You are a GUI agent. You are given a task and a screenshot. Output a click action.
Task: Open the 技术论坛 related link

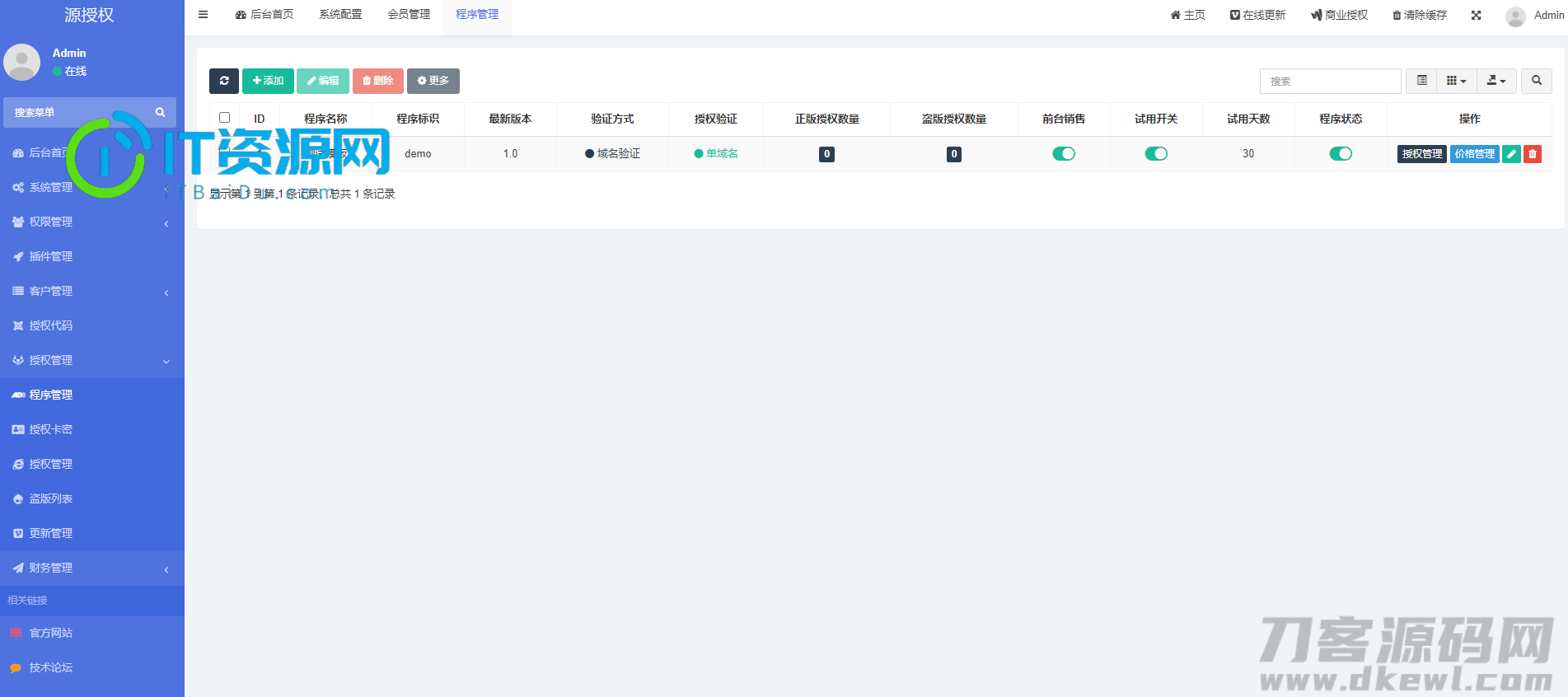pos(91,667)
